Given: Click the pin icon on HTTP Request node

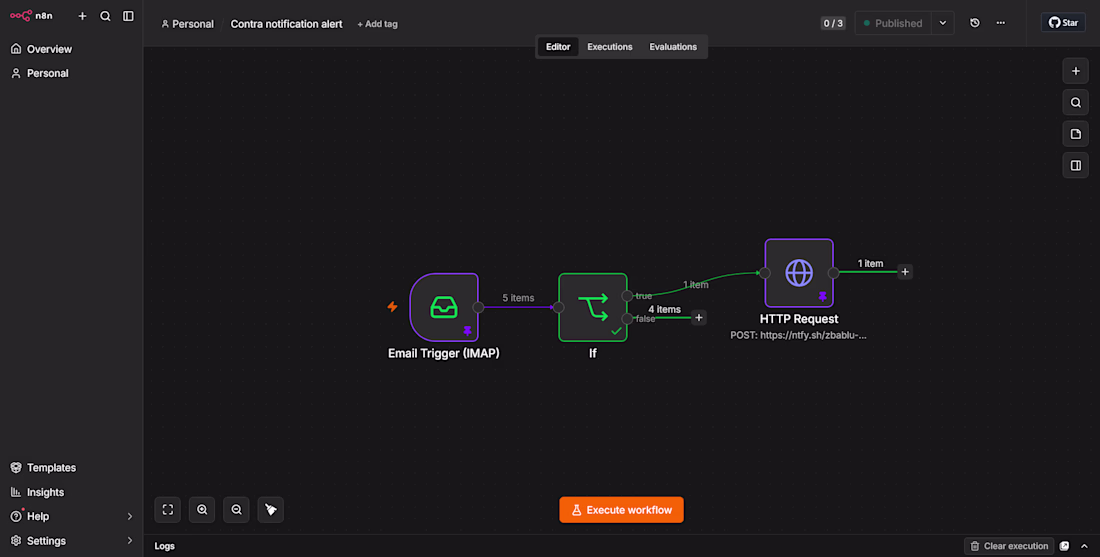Looking at the screenshot, I should [822, 297].
